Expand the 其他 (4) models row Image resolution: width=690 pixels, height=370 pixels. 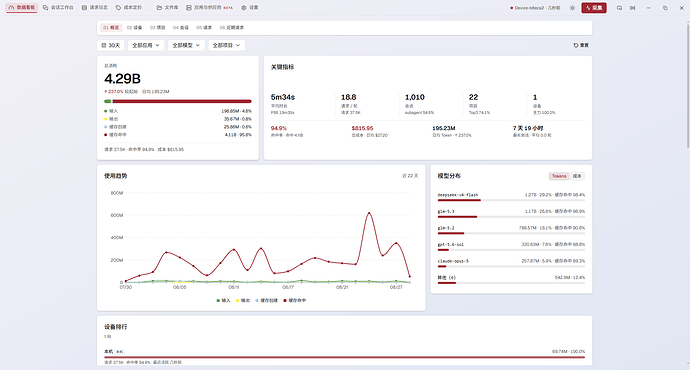(511, 280)
